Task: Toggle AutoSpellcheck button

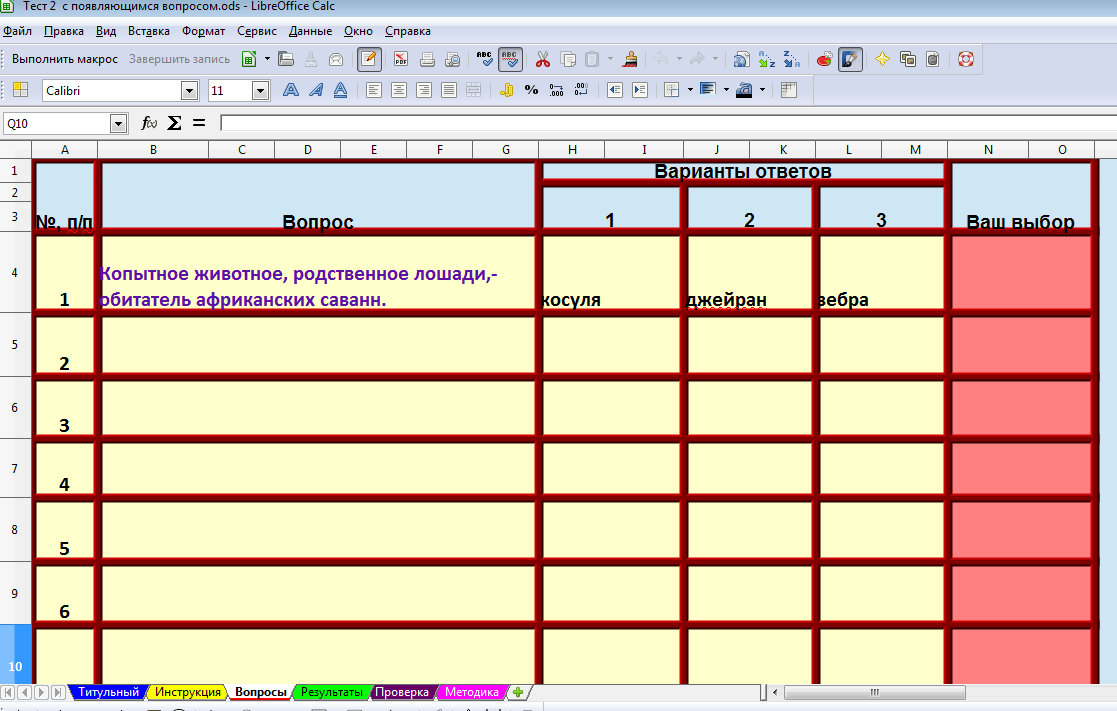Action: (510, 59)
